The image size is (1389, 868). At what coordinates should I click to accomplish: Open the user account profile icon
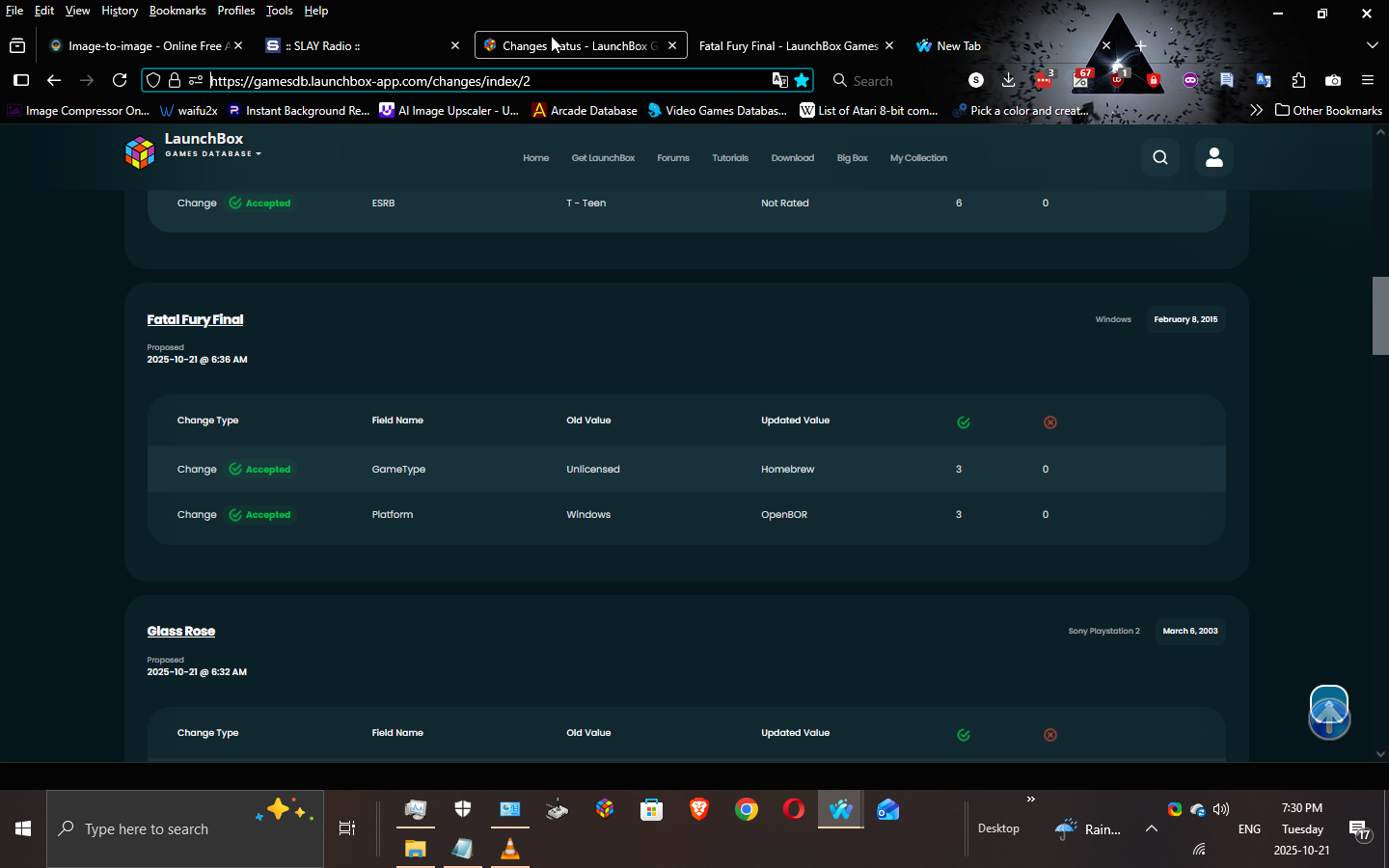click(1213, 157)
